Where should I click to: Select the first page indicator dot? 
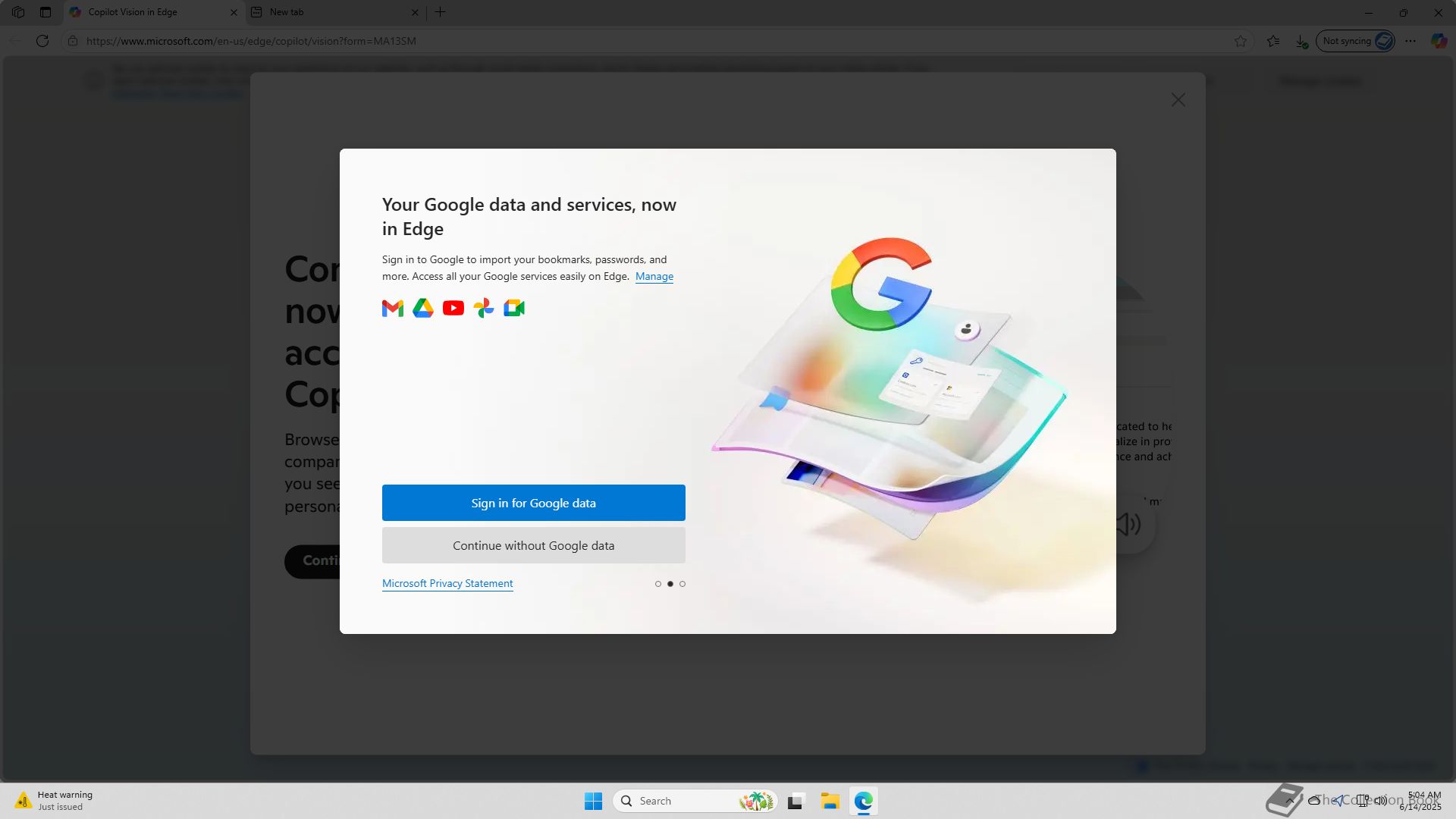[658, 584]
